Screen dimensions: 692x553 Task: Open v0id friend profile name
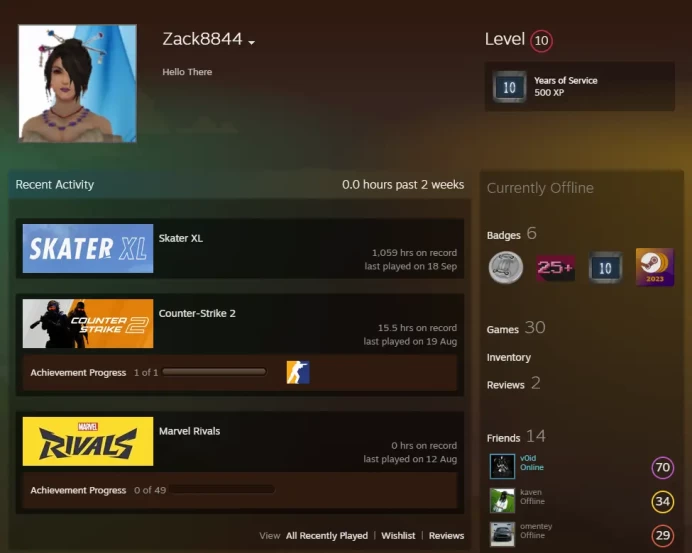tap(528, 458)
